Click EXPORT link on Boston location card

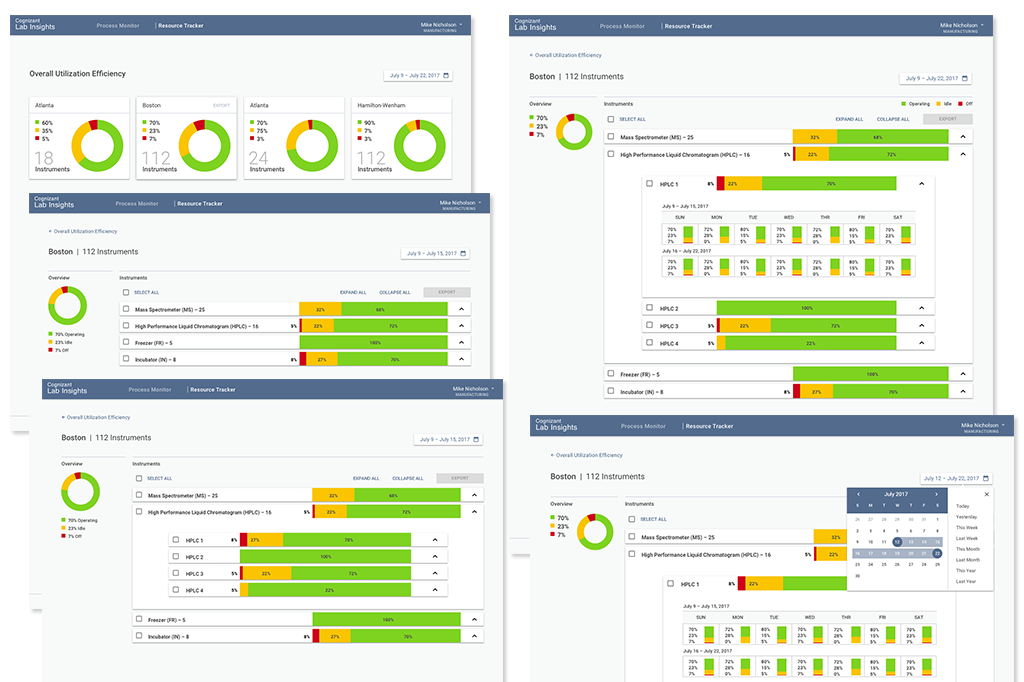(221, 105)
